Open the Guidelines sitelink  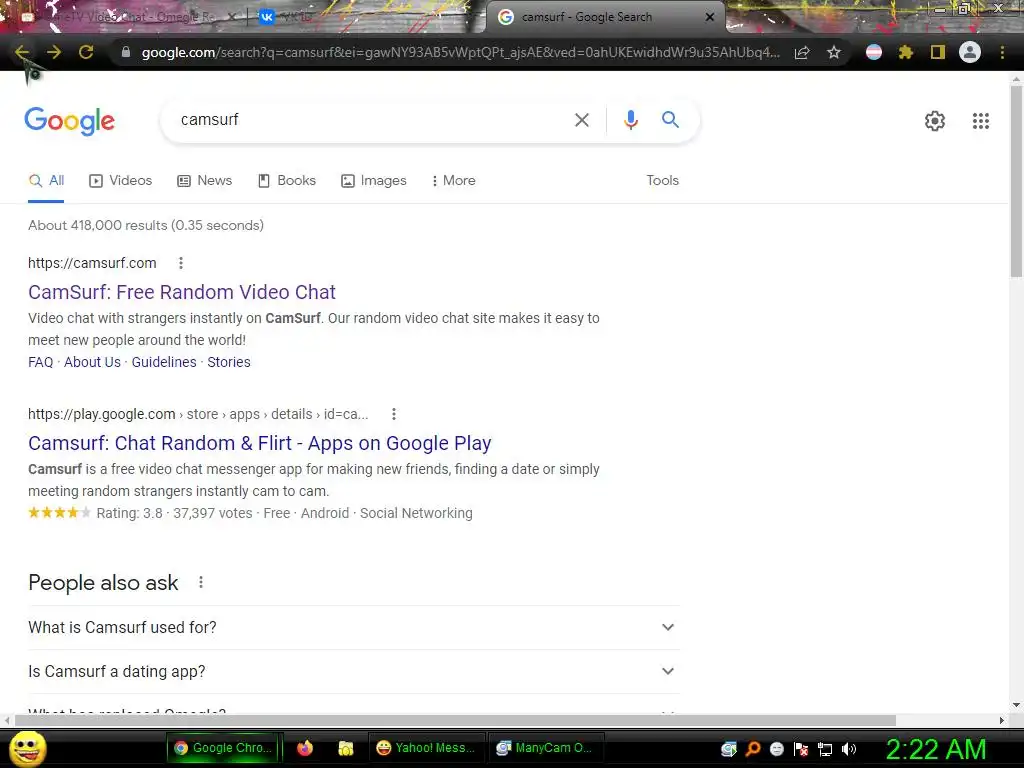click(164, 362)
